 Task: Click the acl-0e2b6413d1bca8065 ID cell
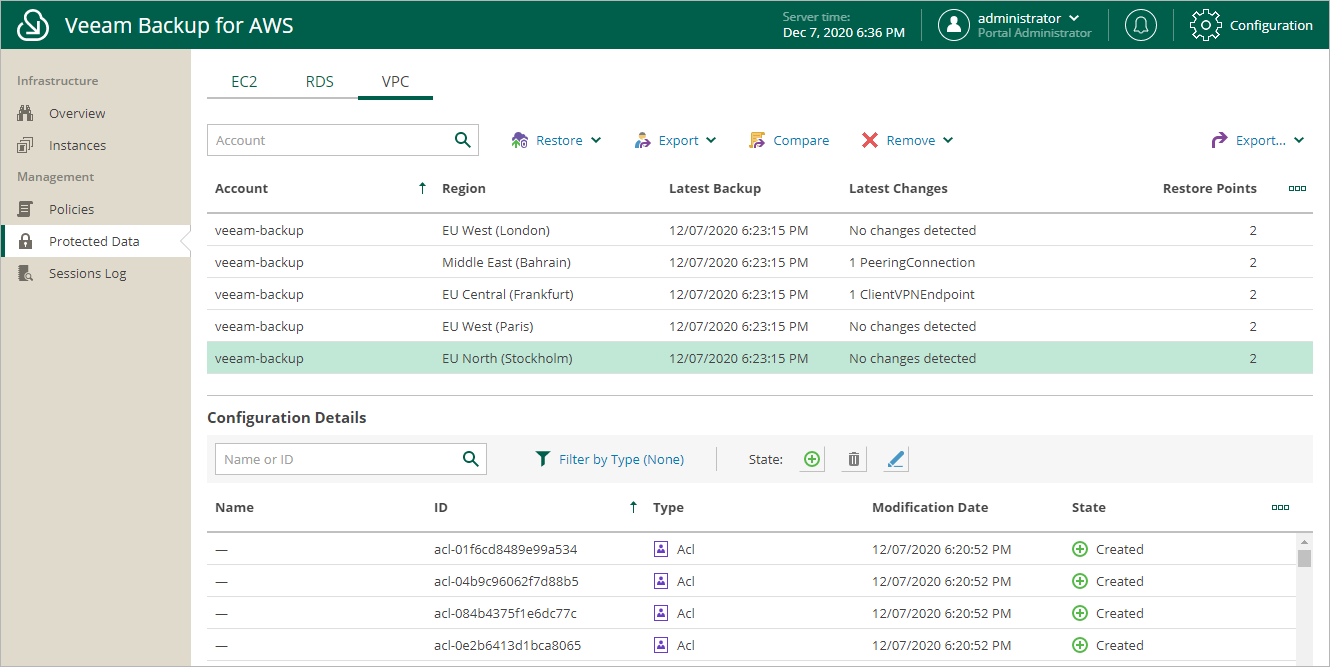coord(507,645)
